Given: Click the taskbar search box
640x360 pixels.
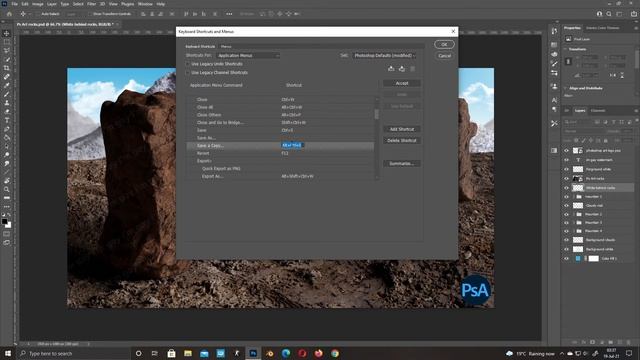Looking at the screenshot, I should point(73,353).
